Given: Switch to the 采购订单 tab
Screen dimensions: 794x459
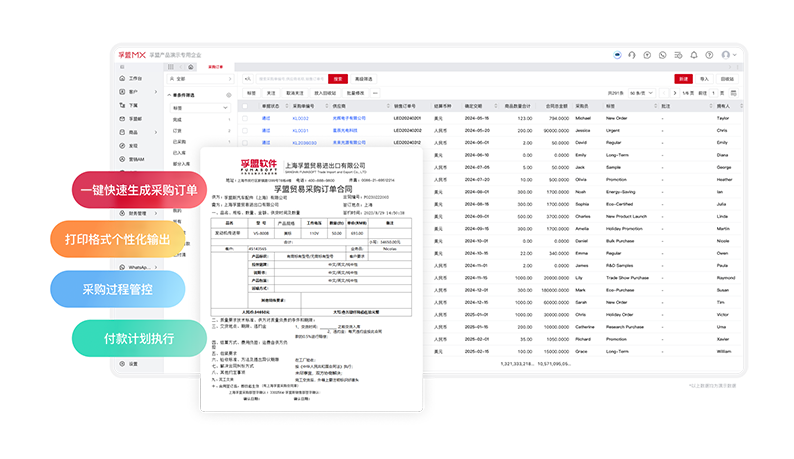Looking at the screenshot, I should [x=215, y=66].
